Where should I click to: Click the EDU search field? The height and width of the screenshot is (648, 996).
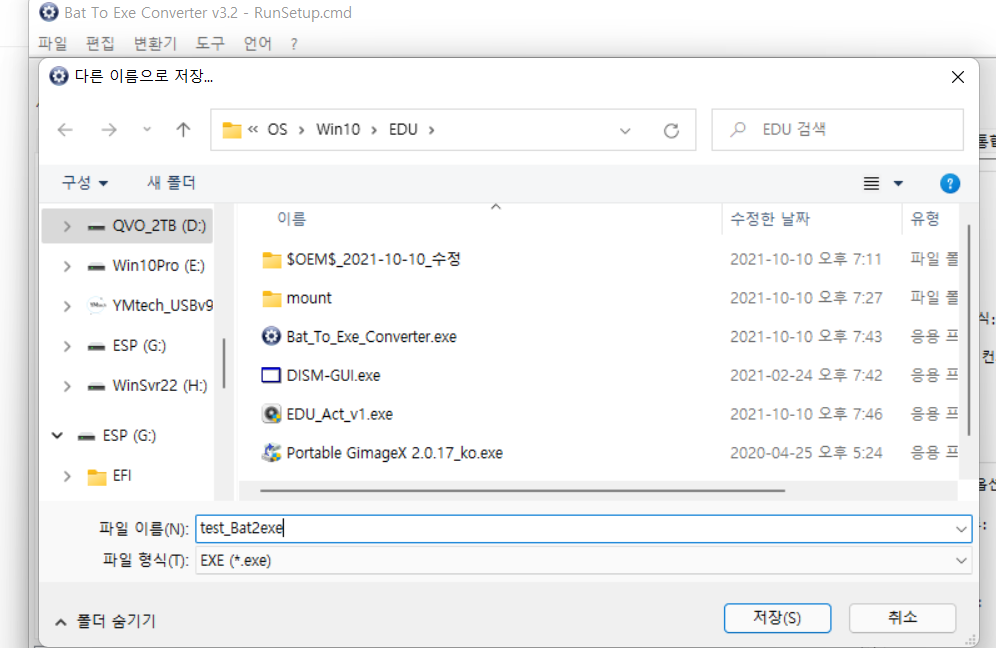837,130
